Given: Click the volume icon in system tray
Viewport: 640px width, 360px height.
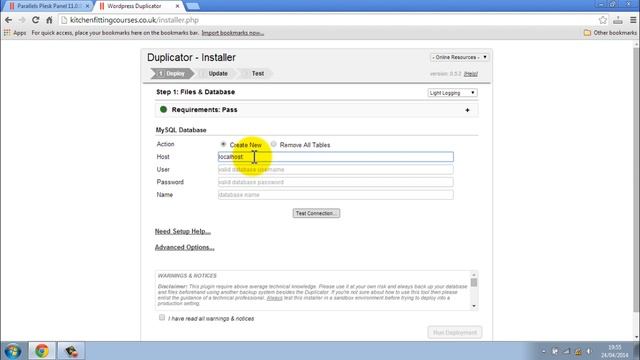Looking at the screenshot, I should (x=589, y=351).
